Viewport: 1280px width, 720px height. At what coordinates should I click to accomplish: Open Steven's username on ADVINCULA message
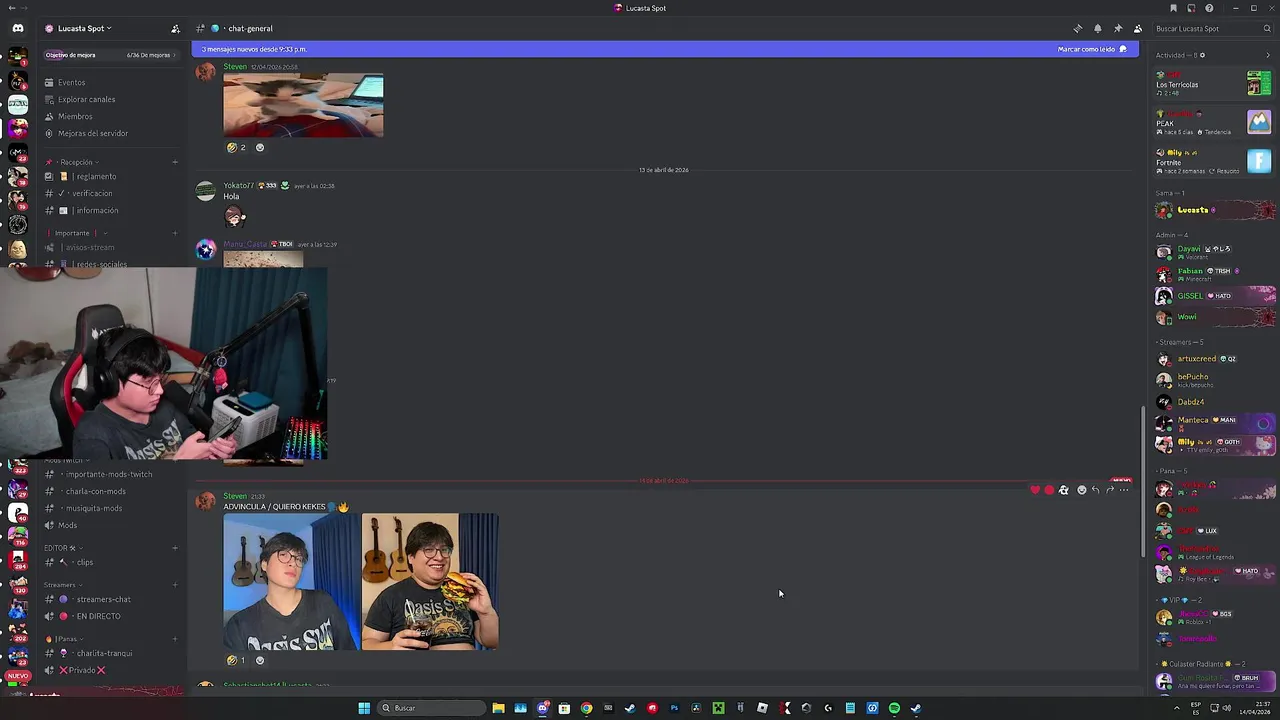click(235, 496)
